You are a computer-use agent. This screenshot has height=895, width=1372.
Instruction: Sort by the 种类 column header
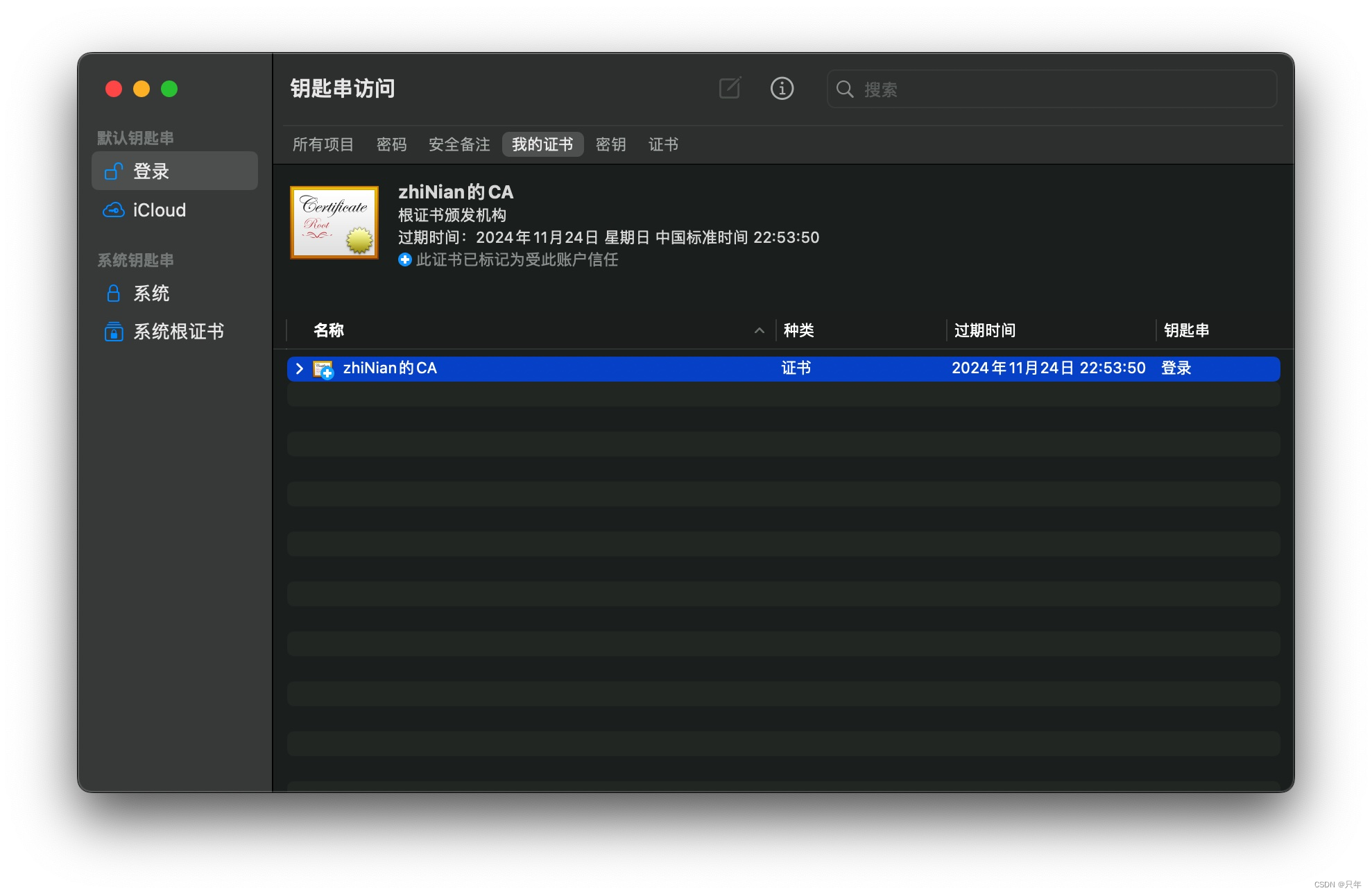798,330
